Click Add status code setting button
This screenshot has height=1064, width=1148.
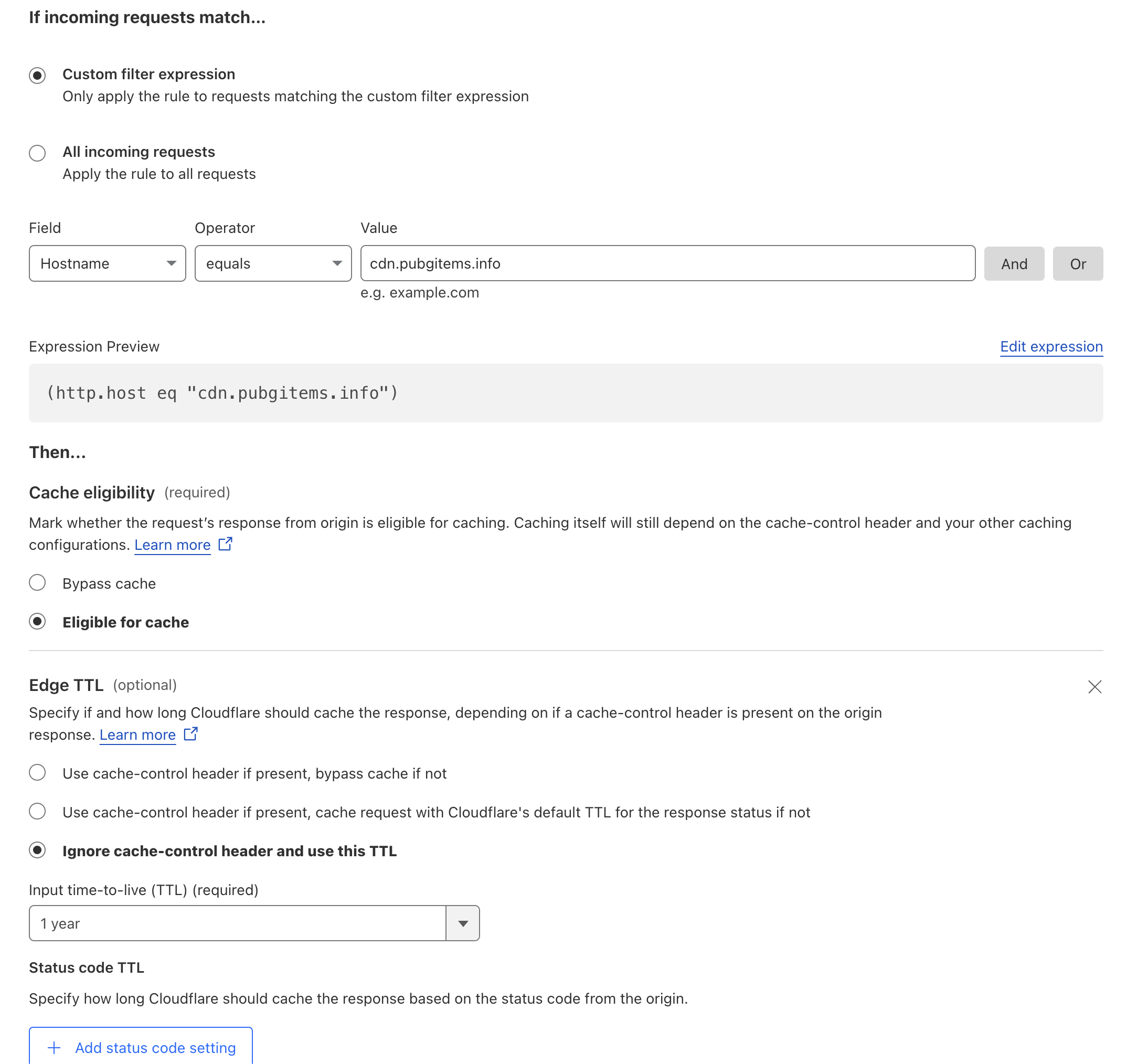(141, 1047)
